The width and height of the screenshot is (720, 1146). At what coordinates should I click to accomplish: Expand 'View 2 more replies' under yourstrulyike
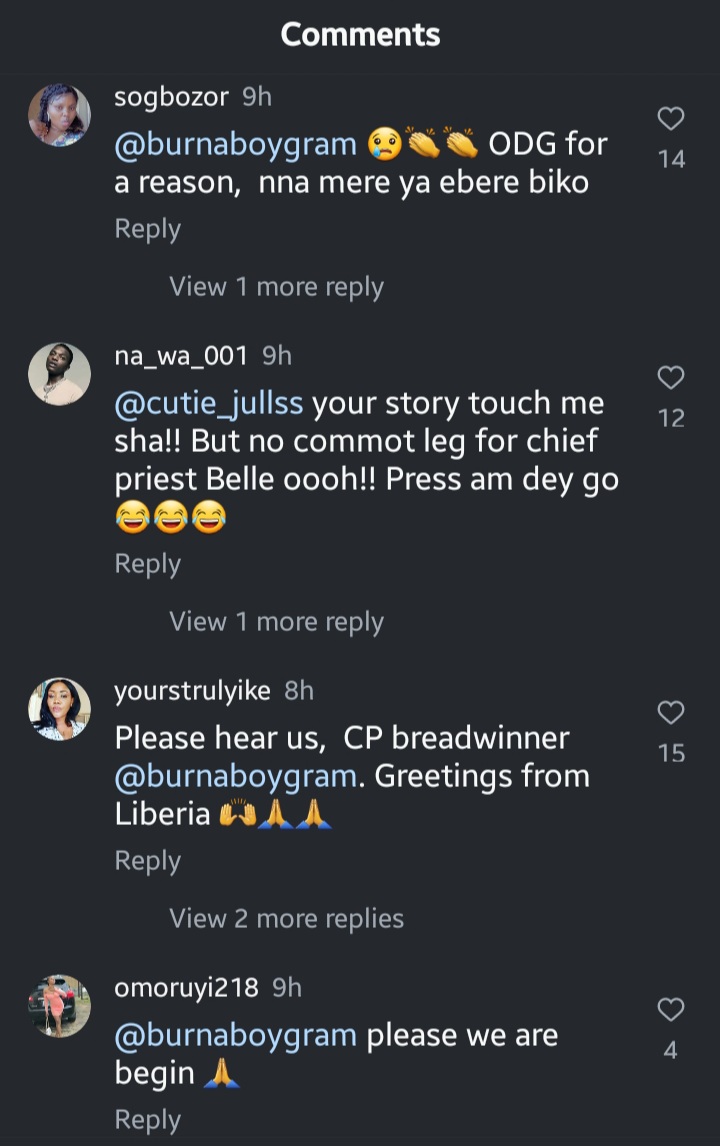[x=286, y=919]
